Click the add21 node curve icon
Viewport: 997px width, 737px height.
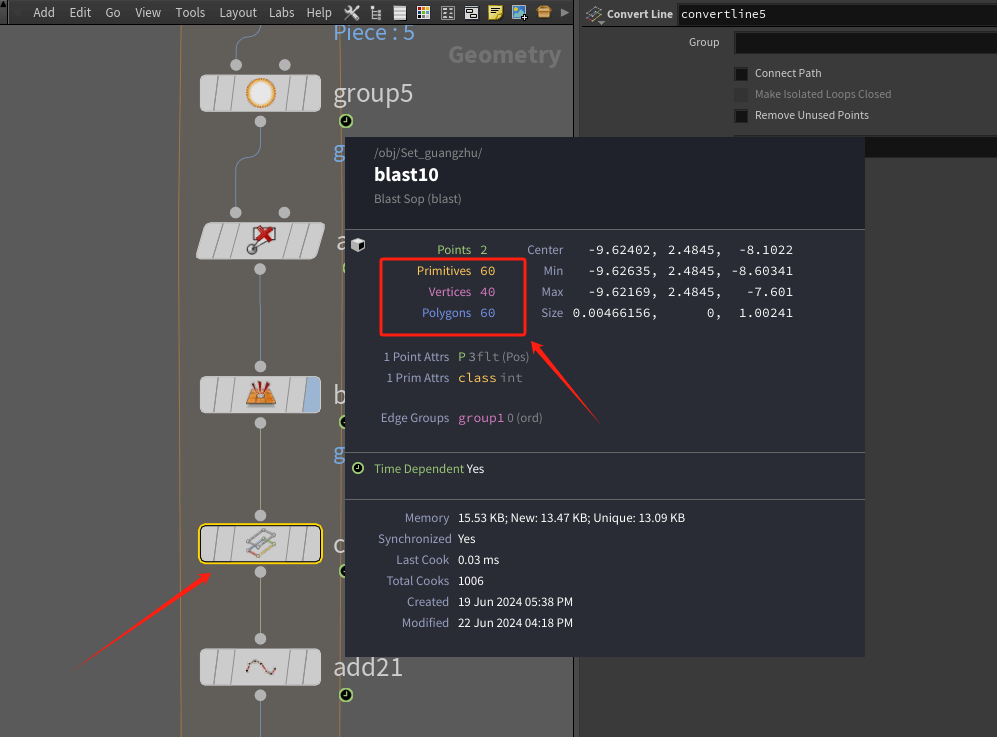coord(260,667)
